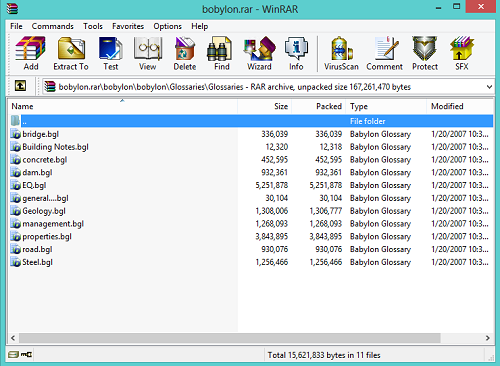Viewport: 500px width, 366px height.
Task: Click the archive icon in address bar
Action: (50, 87)
